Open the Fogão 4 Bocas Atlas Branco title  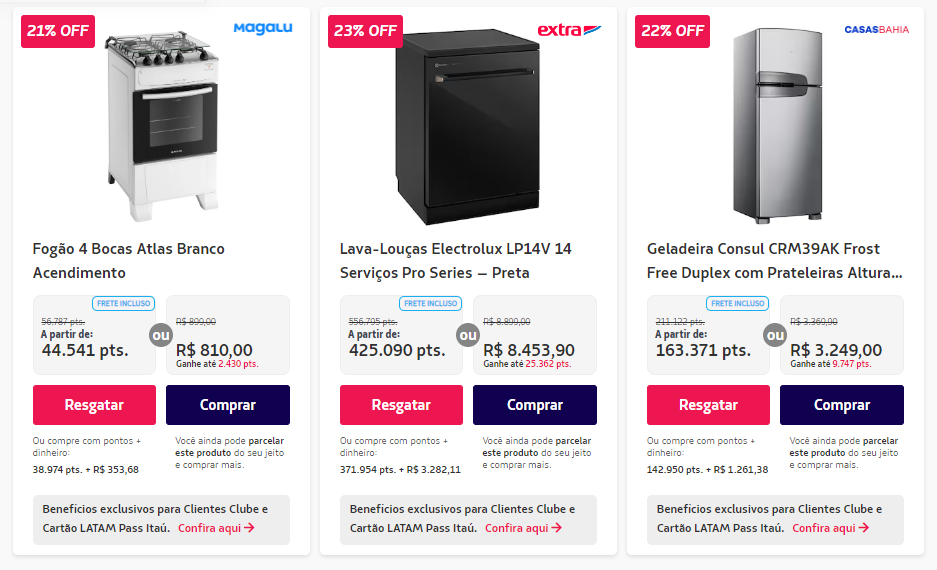point(129,260)
